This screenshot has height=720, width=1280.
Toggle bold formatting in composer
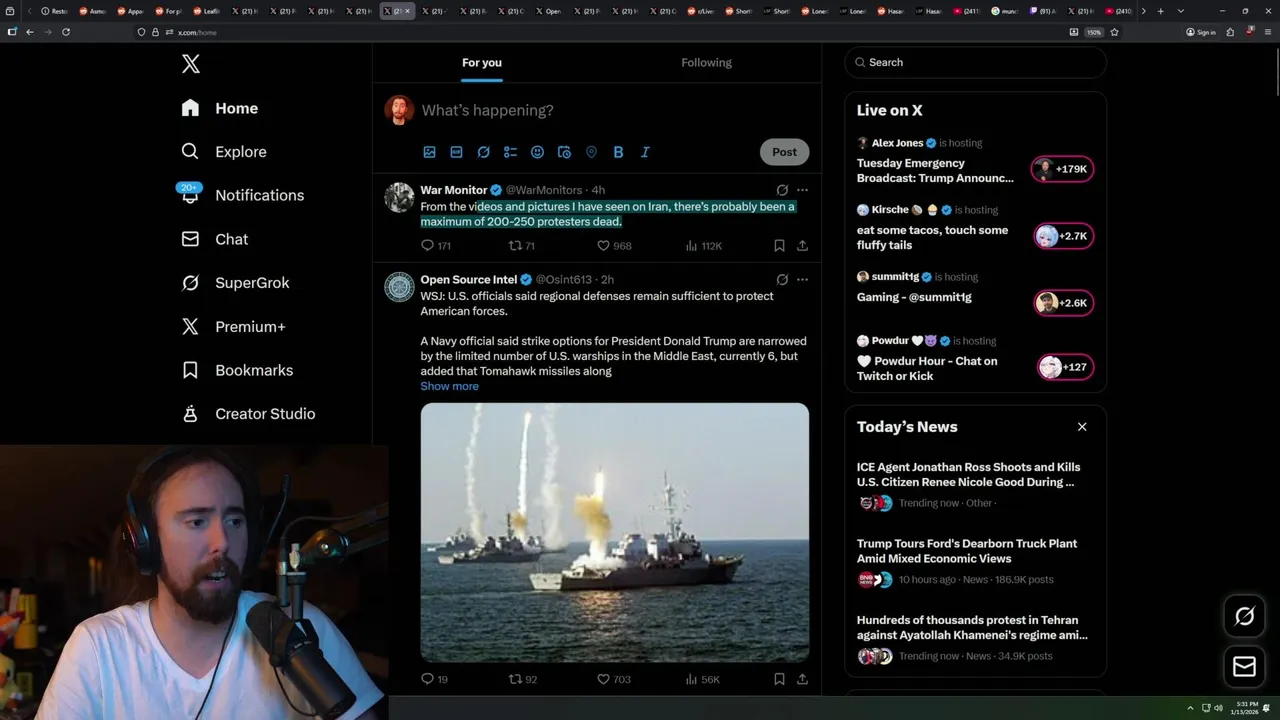coord(618,152)
